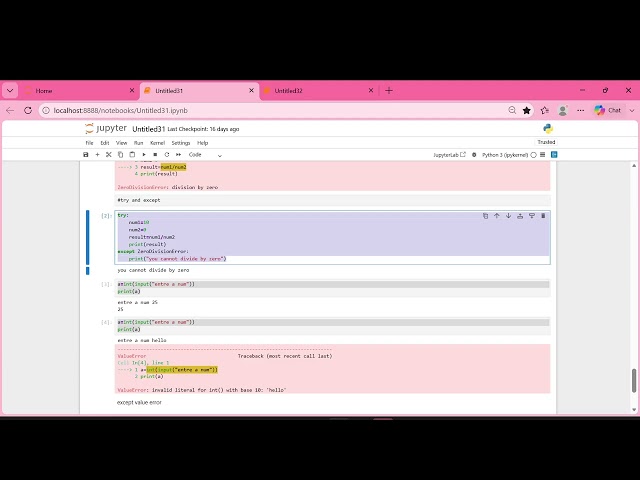This screenshot has height=480, width=640.
Task: Click the 'except value error' markdown cell
Action: tap(139, 402)
